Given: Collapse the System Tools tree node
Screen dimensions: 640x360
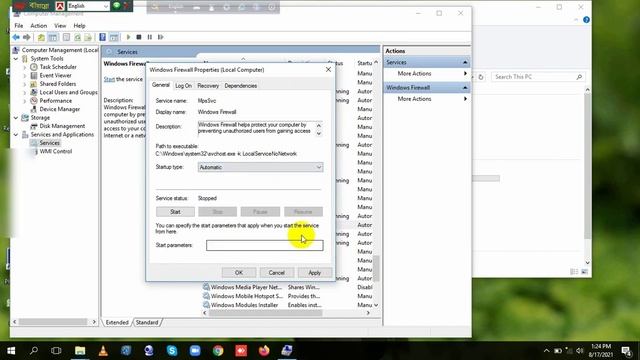Looking at the screenshot, I should (x=16, y=59).
